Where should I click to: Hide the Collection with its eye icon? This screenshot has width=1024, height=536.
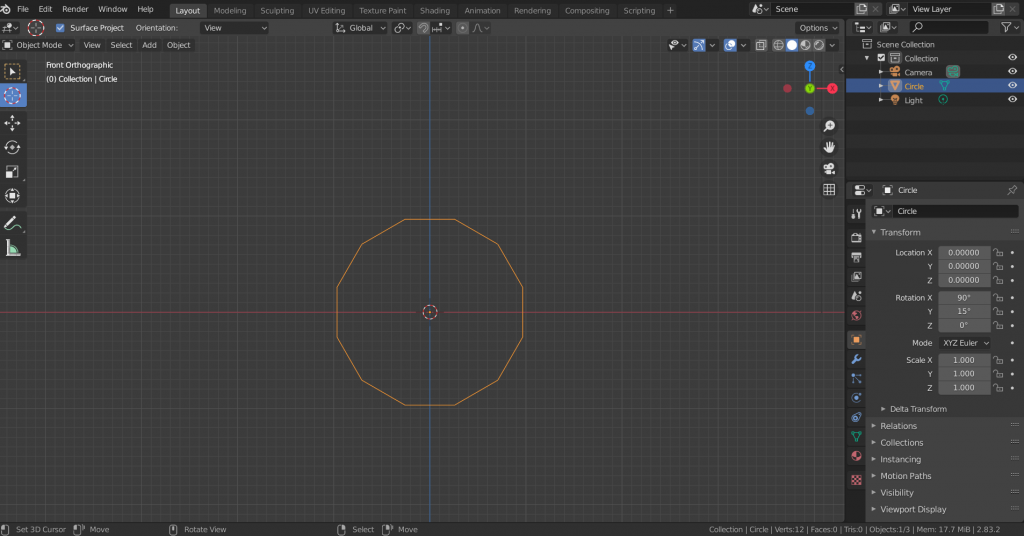(1012, 57)
